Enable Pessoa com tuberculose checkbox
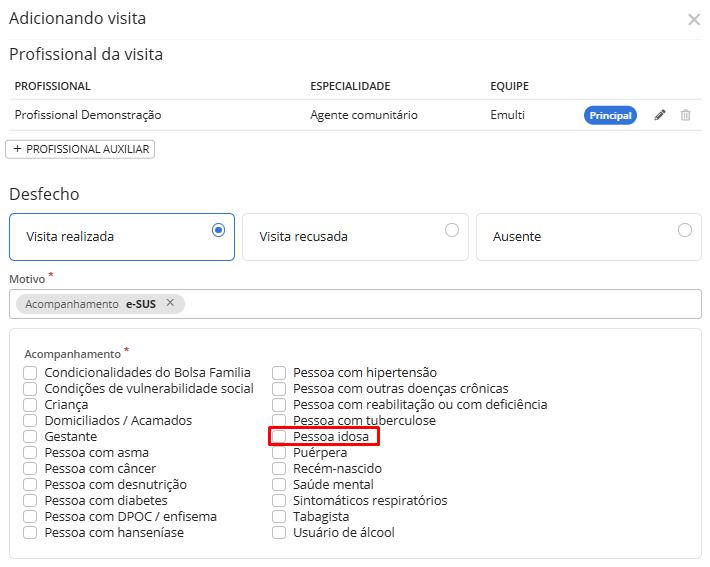 coord(279,421)
